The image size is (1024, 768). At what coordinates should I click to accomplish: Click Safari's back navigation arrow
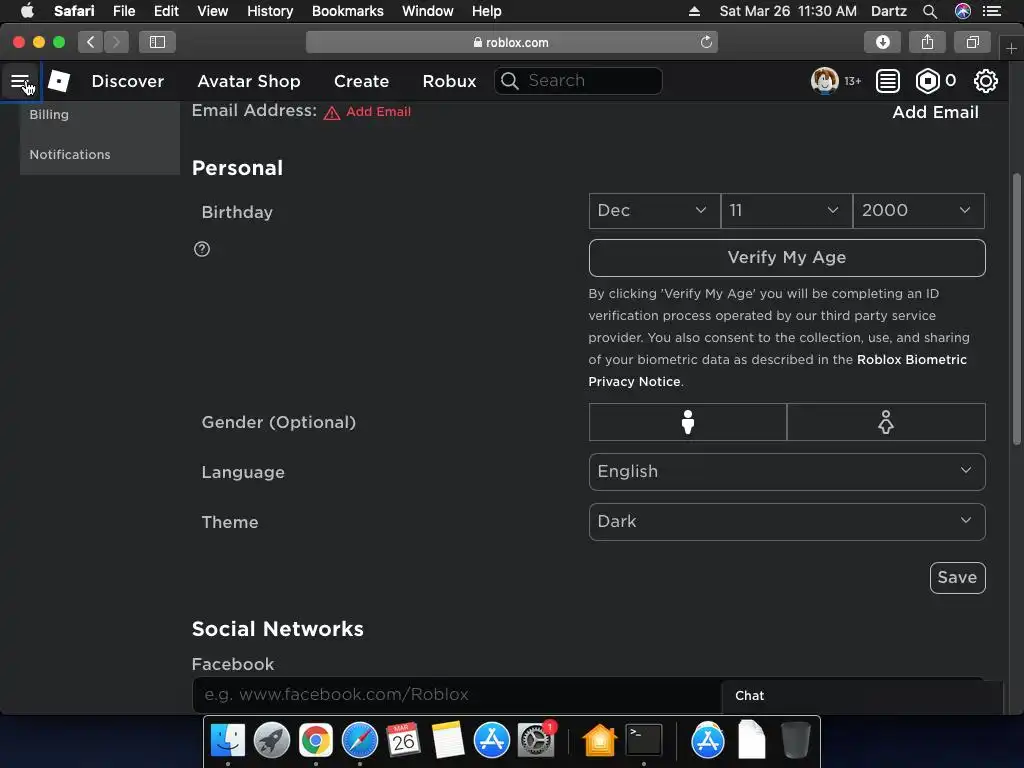91,42
